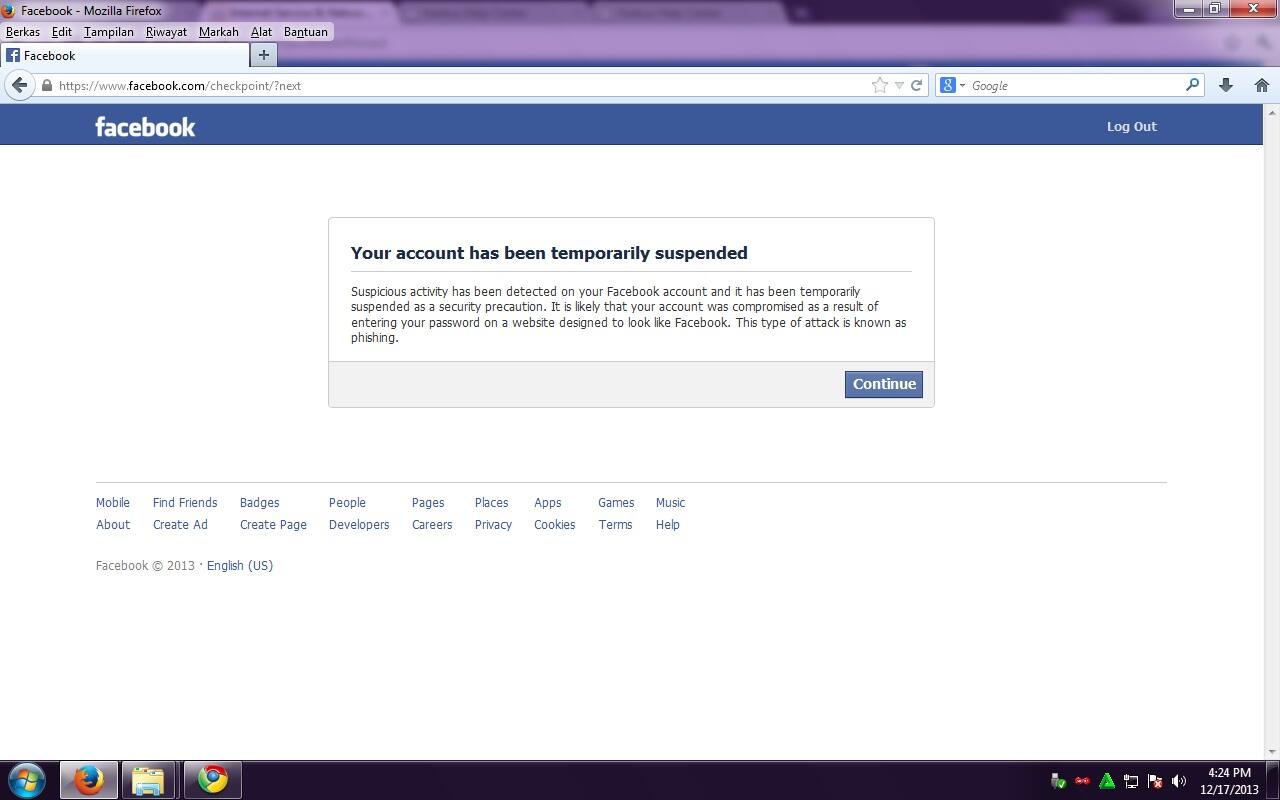Open the Music footer link
The width and height of the screenshot is (1280, 800).
[671, 503]
